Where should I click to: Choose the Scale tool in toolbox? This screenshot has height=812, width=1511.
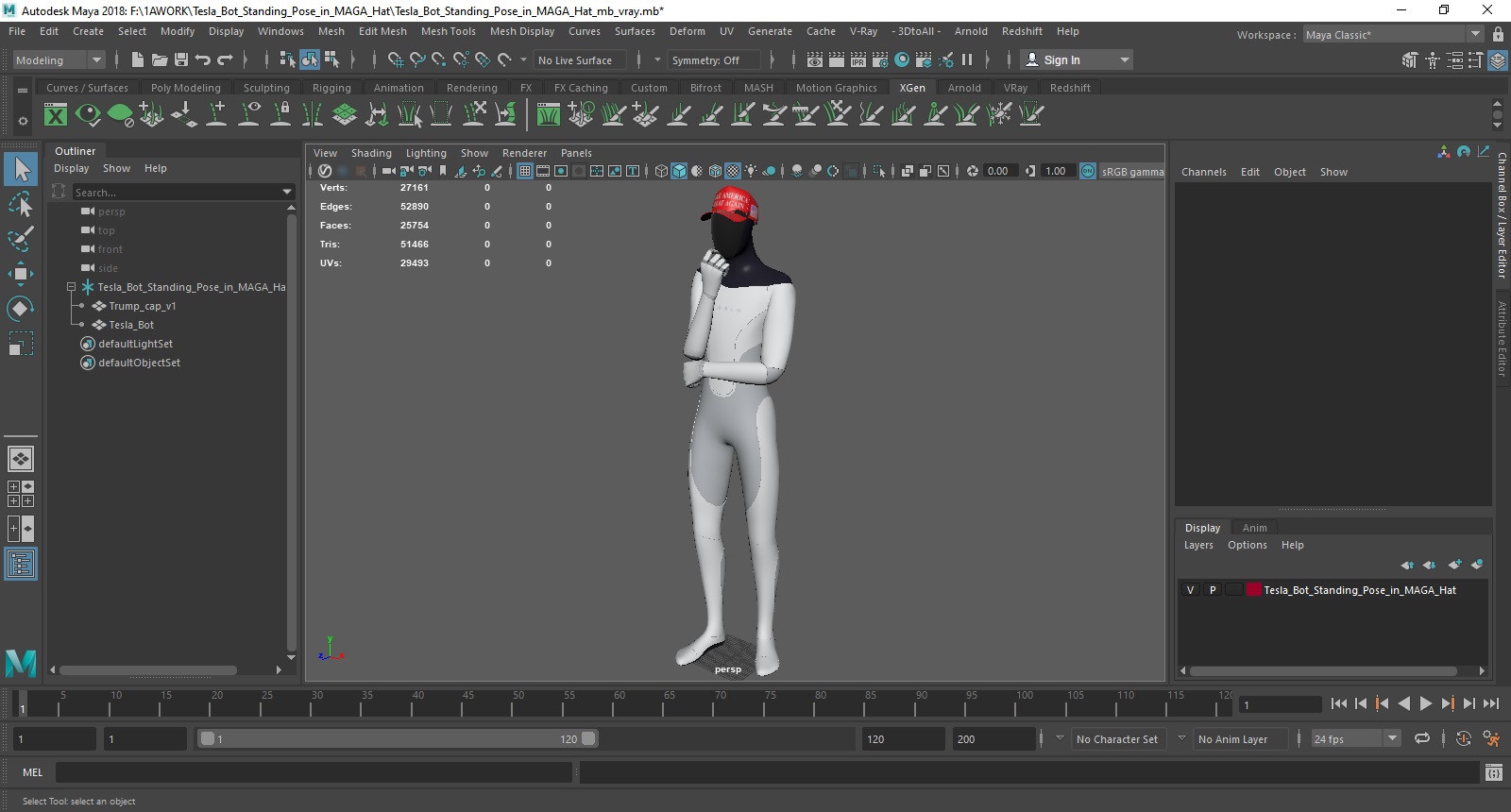coord(21,344)
